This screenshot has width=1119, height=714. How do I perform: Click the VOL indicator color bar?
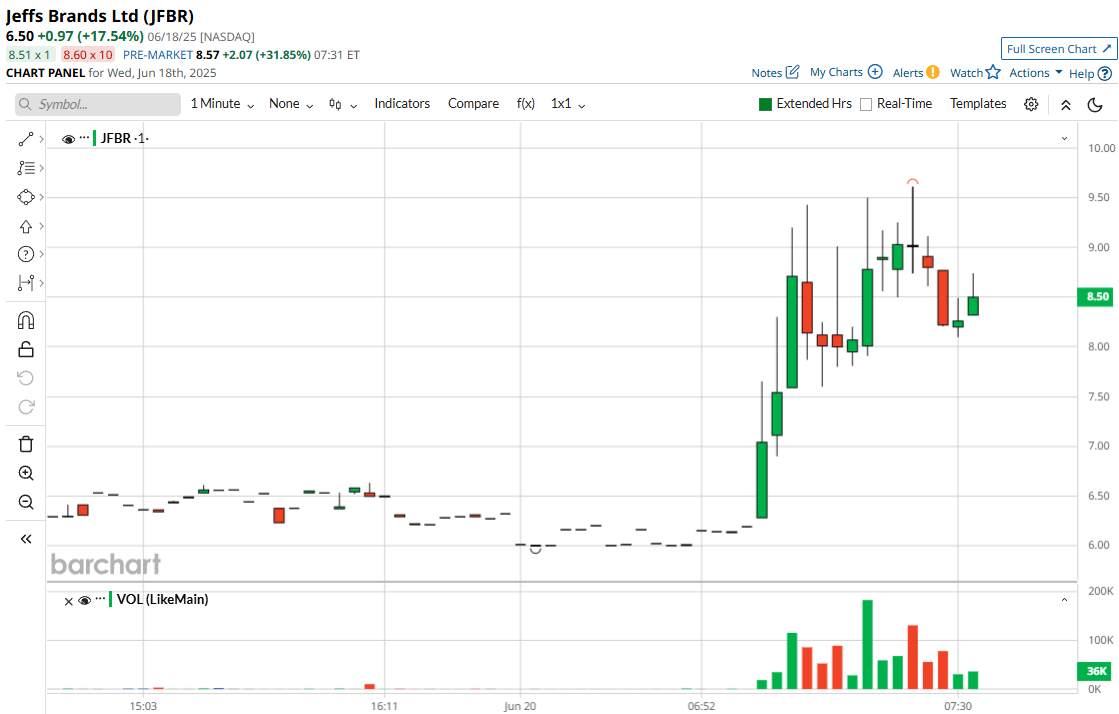[x=110, y=599]
